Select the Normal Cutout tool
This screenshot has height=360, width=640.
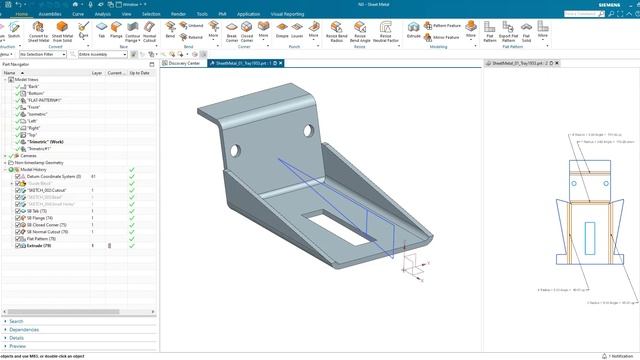pyautogui.click(x=149, y=32)
